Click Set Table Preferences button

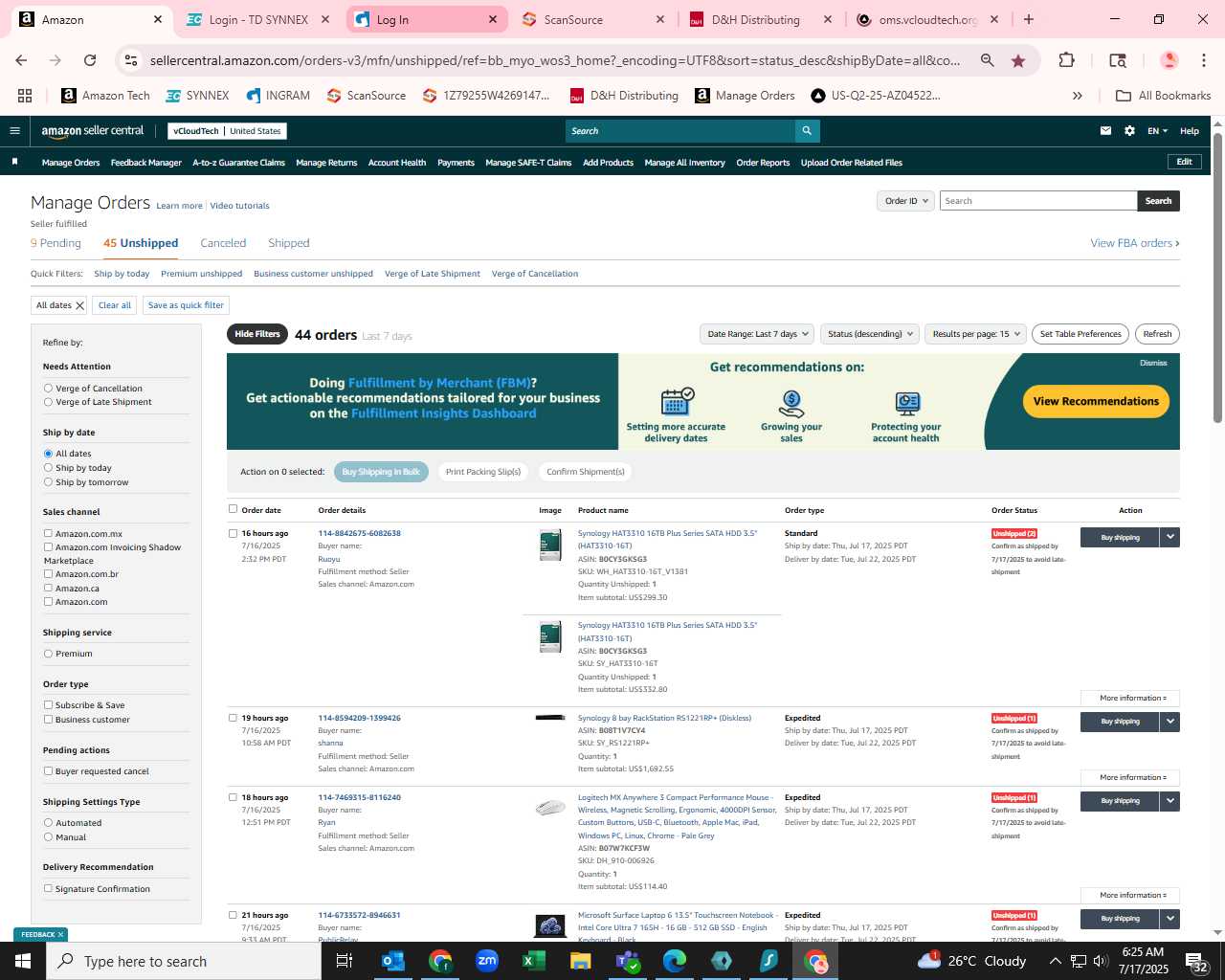click(1080, 334)
